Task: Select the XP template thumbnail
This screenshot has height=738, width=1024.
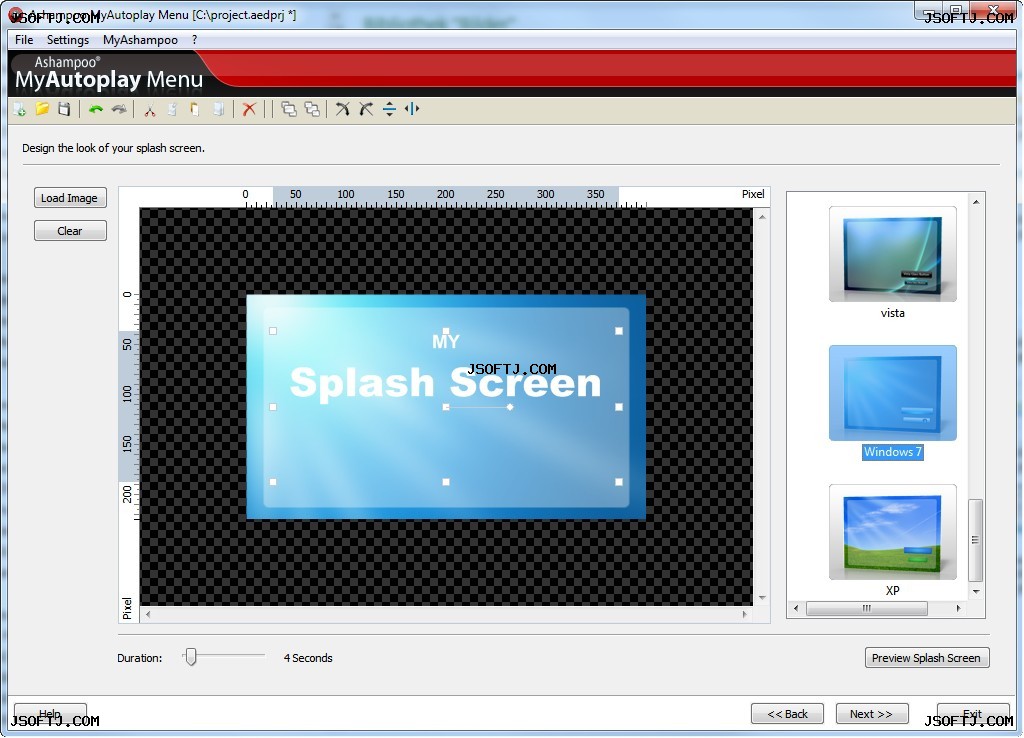Action: 893,532
